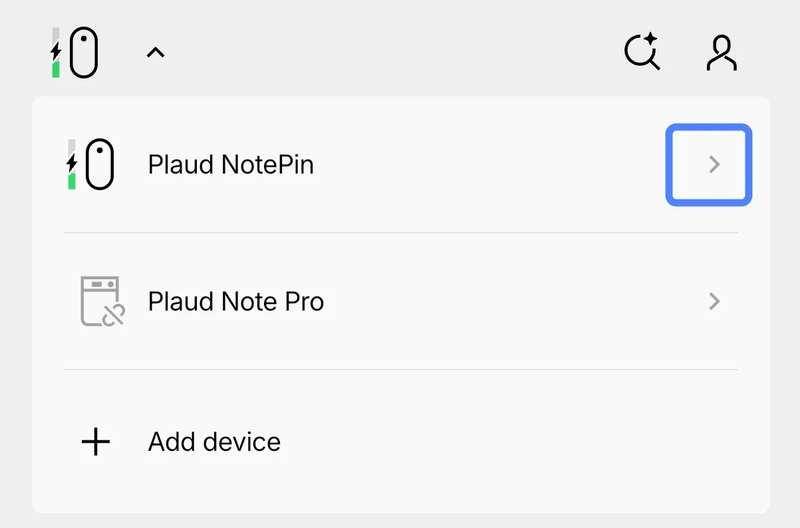Click the charging bolt in header
Viewport: 800px width, 528px height.
click(56, 50)
